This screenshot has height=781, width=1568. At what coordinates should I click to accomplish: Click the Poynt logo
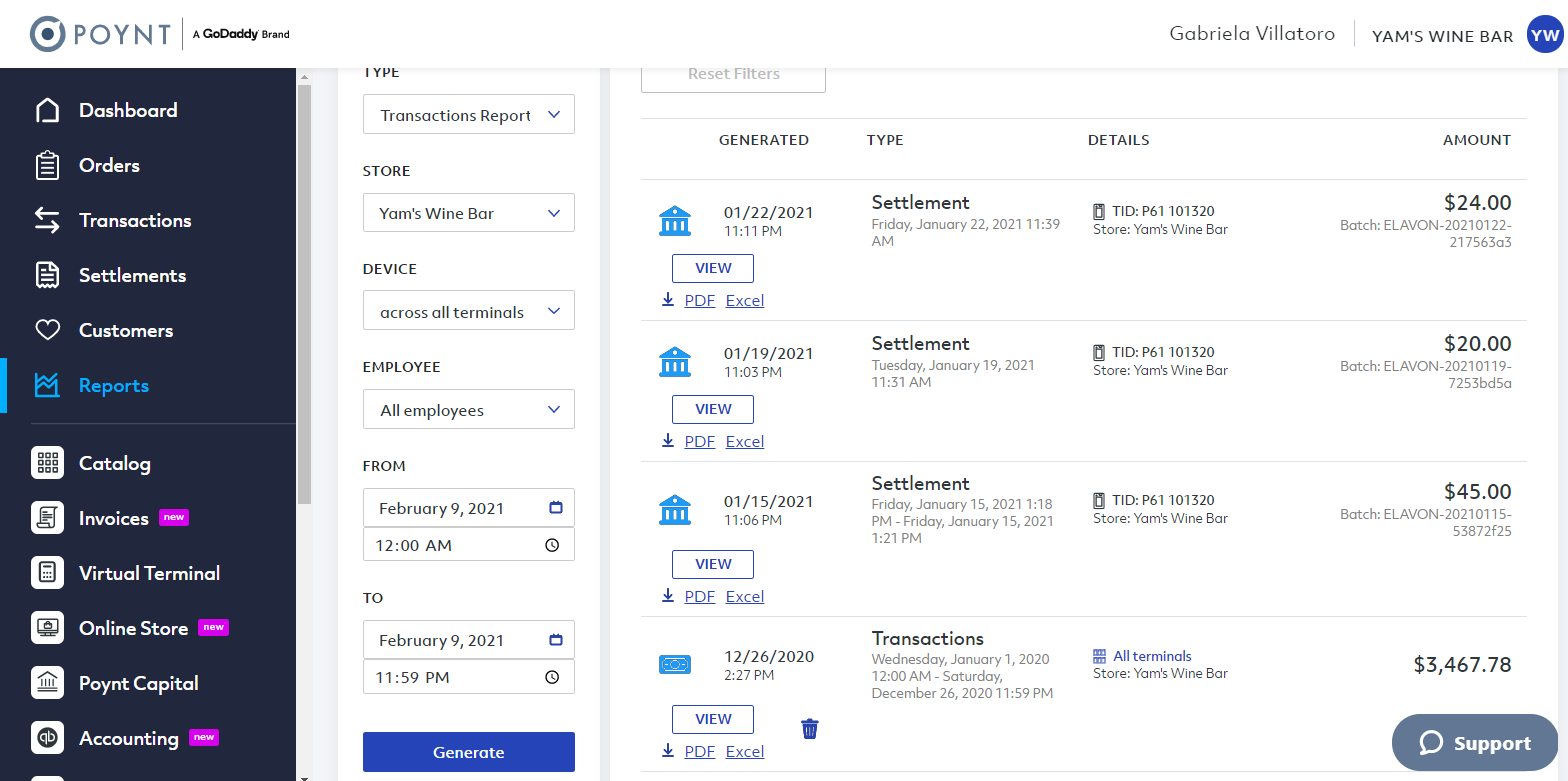(x=100, y=34)
